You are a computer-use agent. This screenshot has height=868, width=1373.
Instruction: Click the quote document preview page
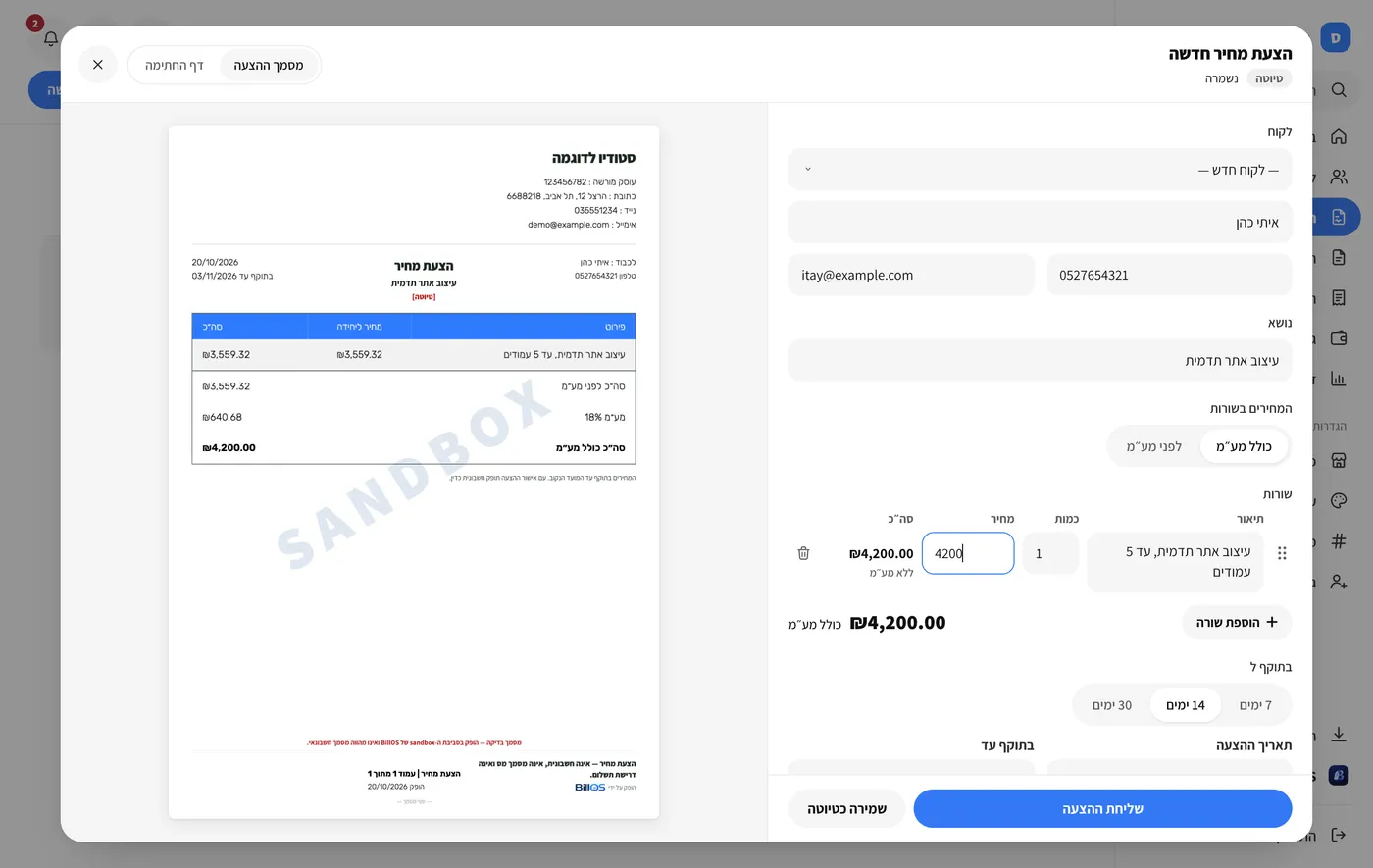point(414,472)
